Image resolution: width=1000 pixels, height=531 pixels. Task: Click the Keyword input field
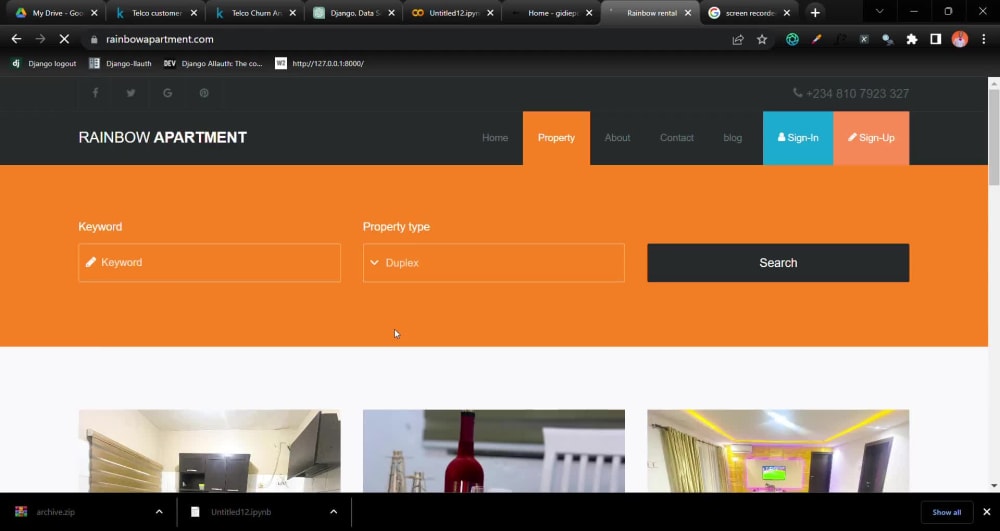(x=209, y=263)
